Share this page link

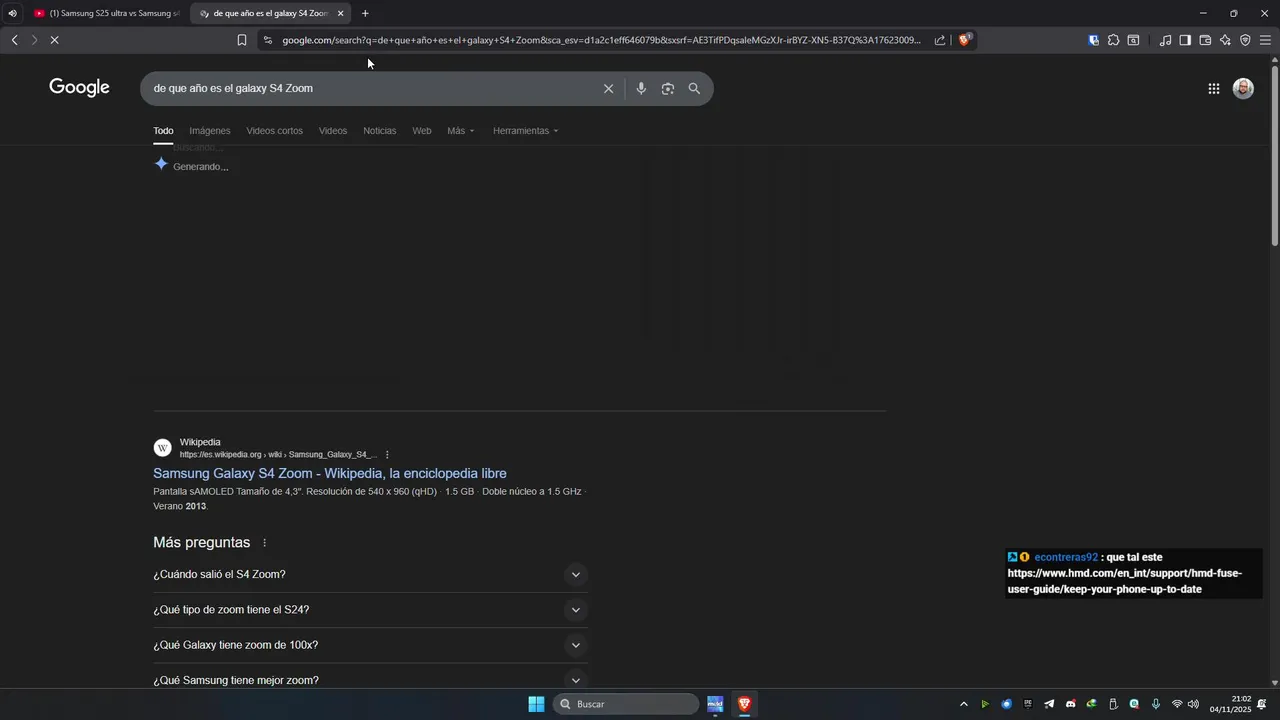(940, 40)
